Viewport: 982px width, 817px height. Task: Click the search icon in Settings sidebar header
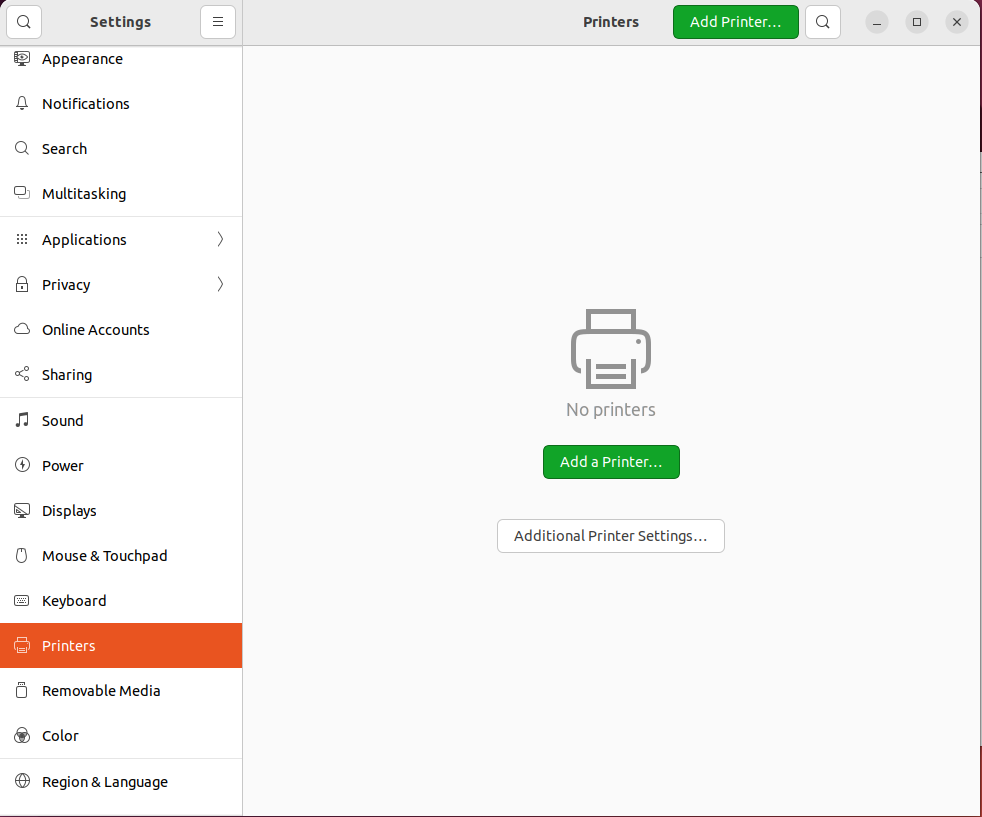click(24, 22)
